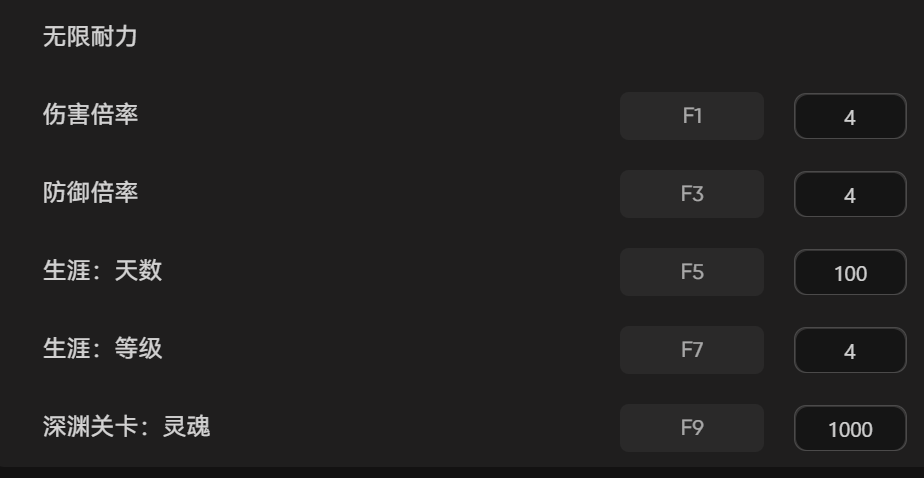
Task: Focus the 防御倍率 value field
Action: coord(850,195)
